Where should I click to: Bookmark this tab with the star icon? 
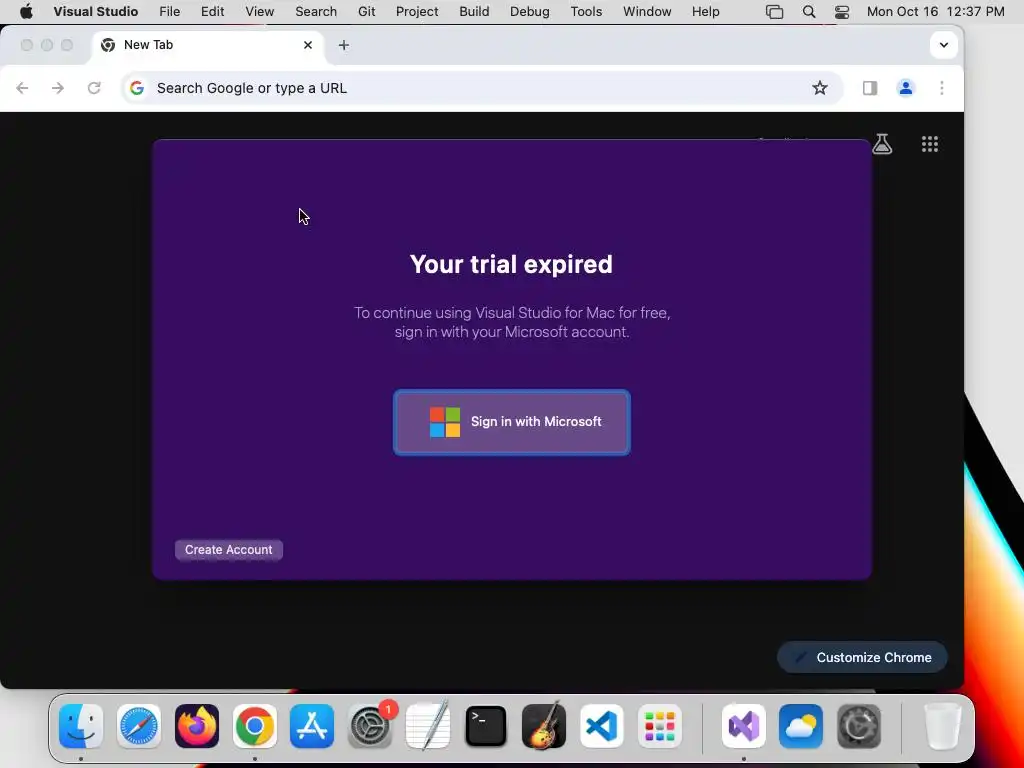[x=820, y=88]
